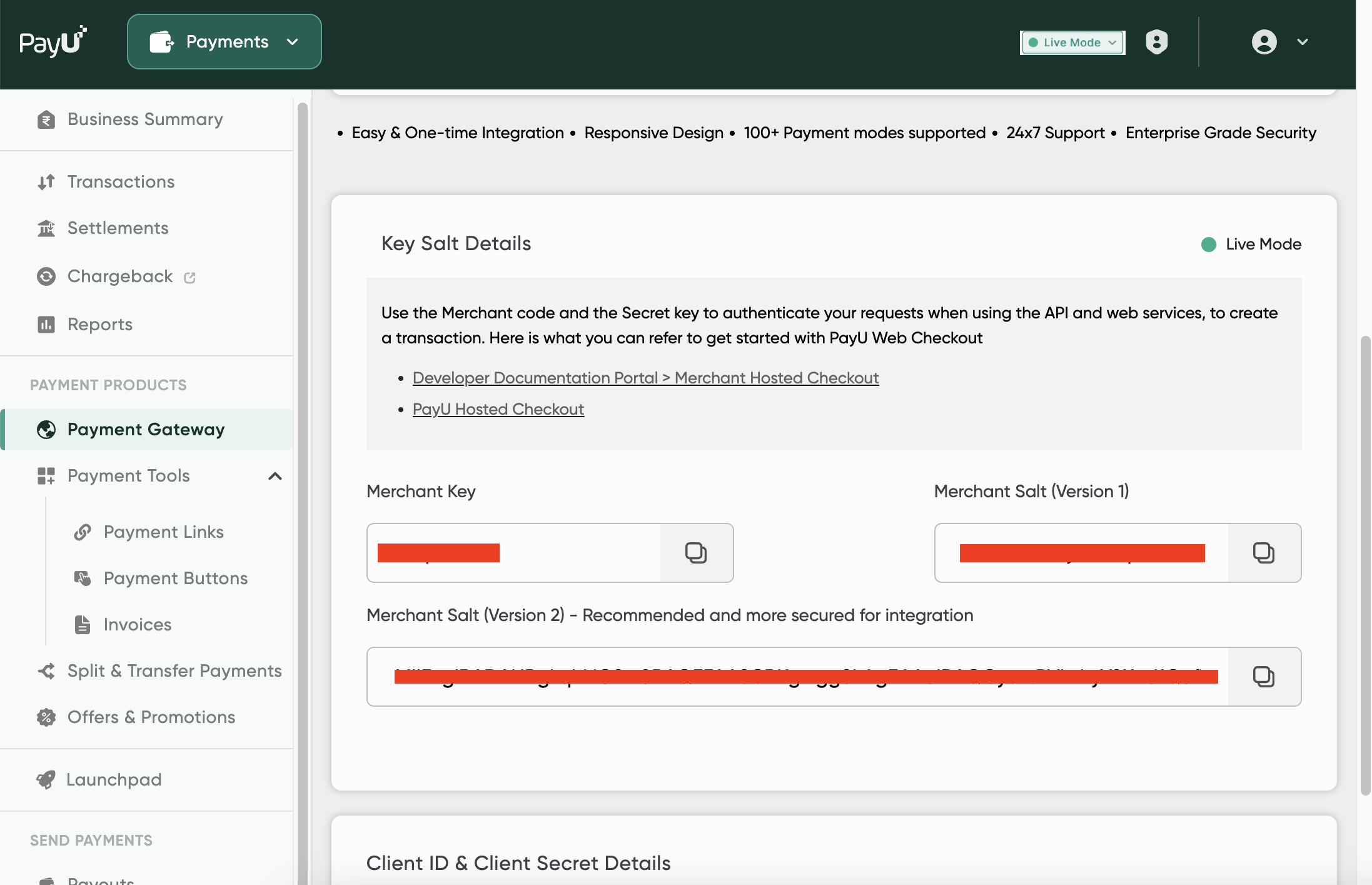
Task: Click the Chargeback external link icon
Action: pyautogui.click(x=190, y=277)
